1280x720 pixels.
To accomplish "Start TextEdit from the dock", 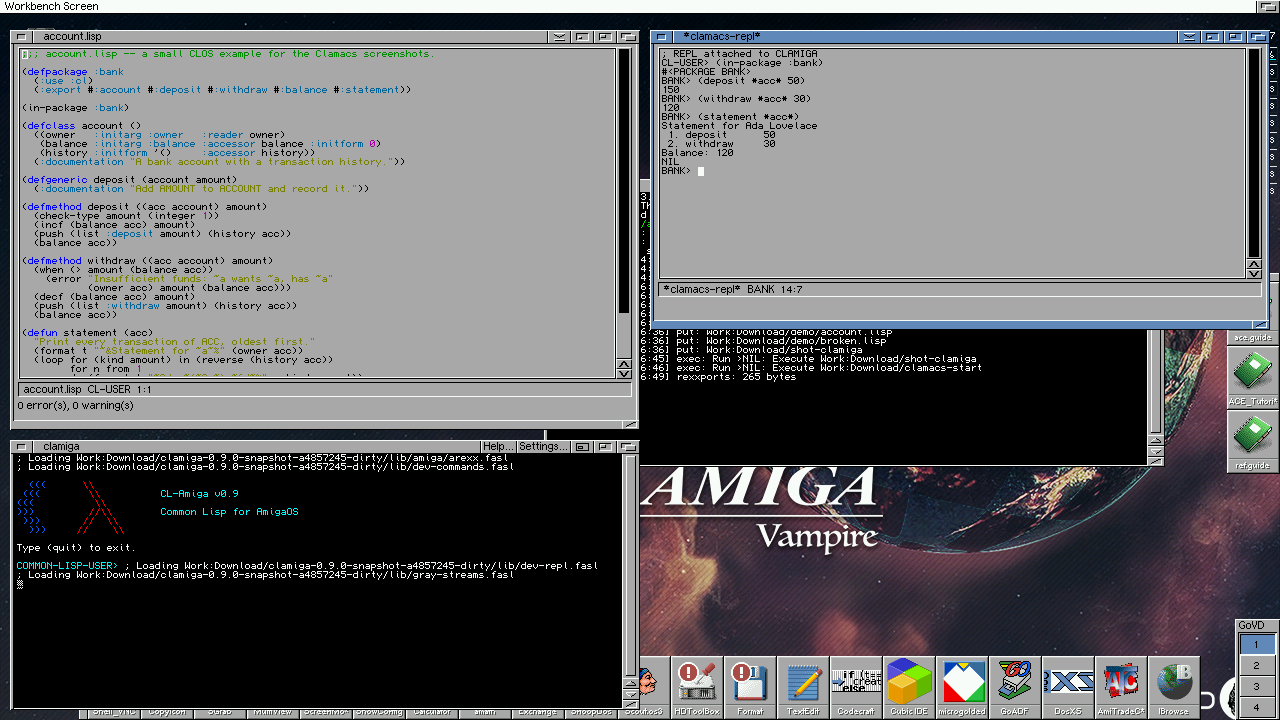I will pos(803,688).
